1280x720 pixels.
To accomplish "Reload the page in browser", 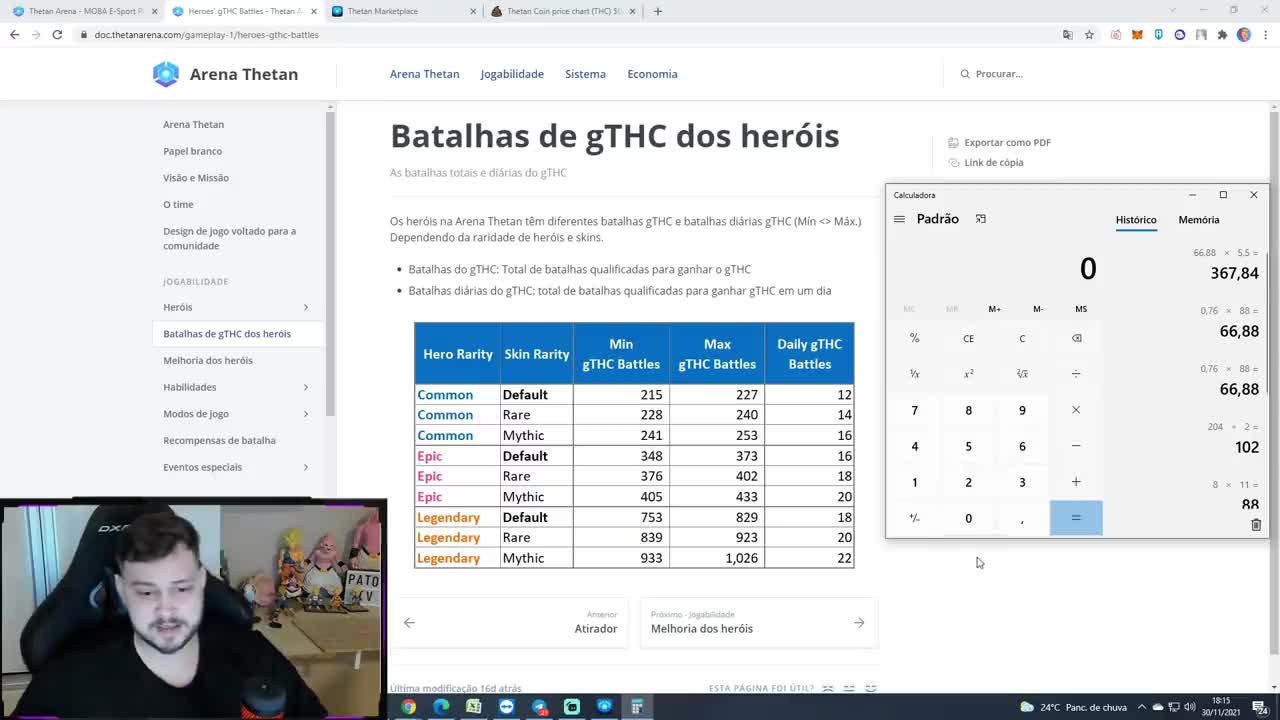I will click(57, 35).
